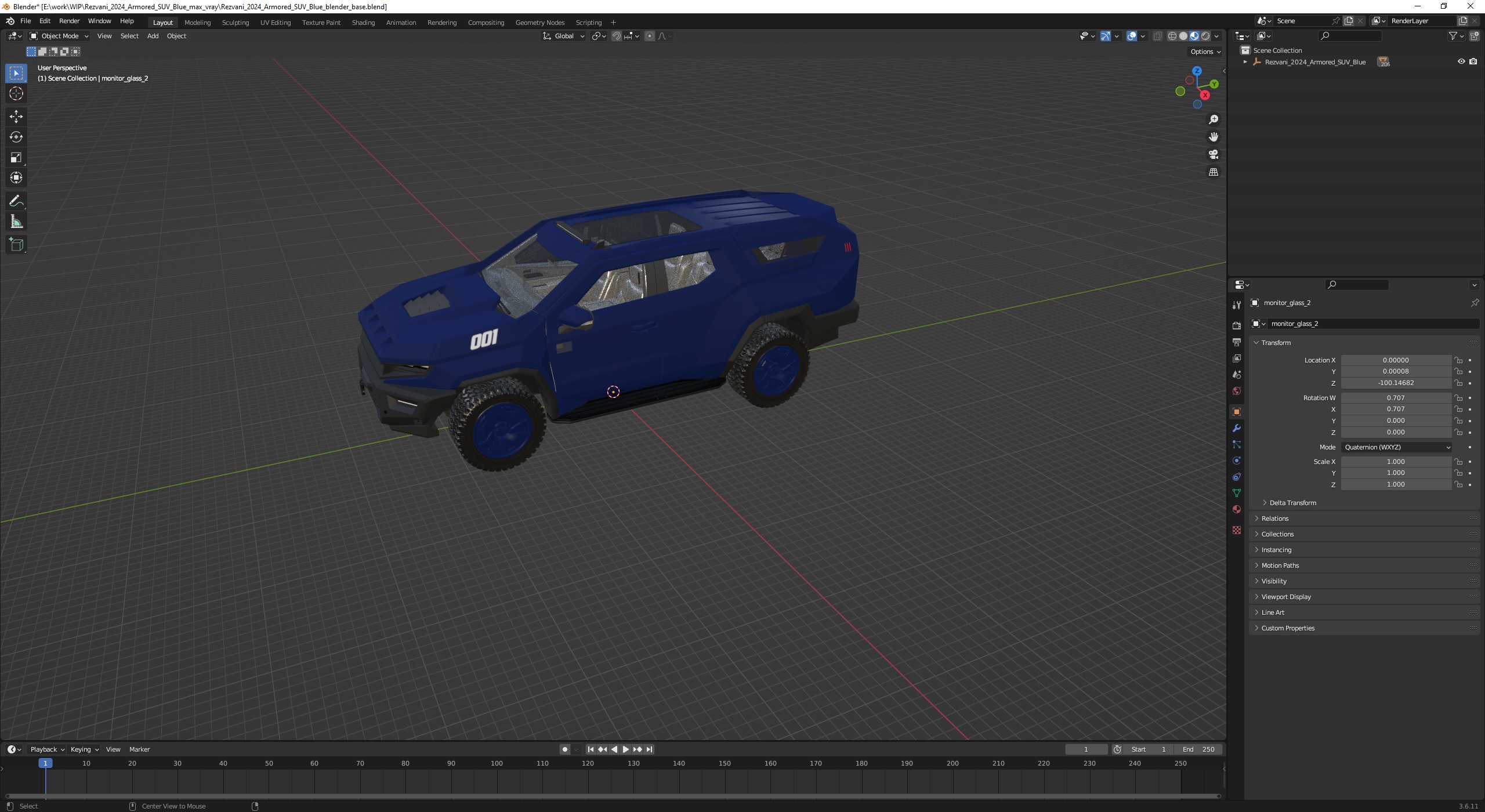Open the viewport Options dropdown
The height and width of the screenshot is (812, 1485).
[1205, 52]
